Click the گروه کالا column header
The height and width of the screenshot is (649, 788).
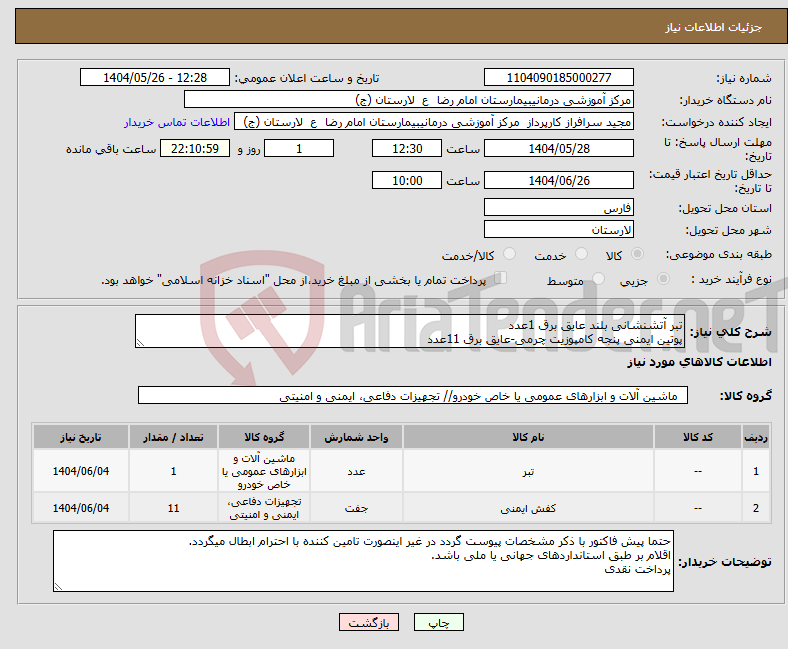click(x=264, y=437)
